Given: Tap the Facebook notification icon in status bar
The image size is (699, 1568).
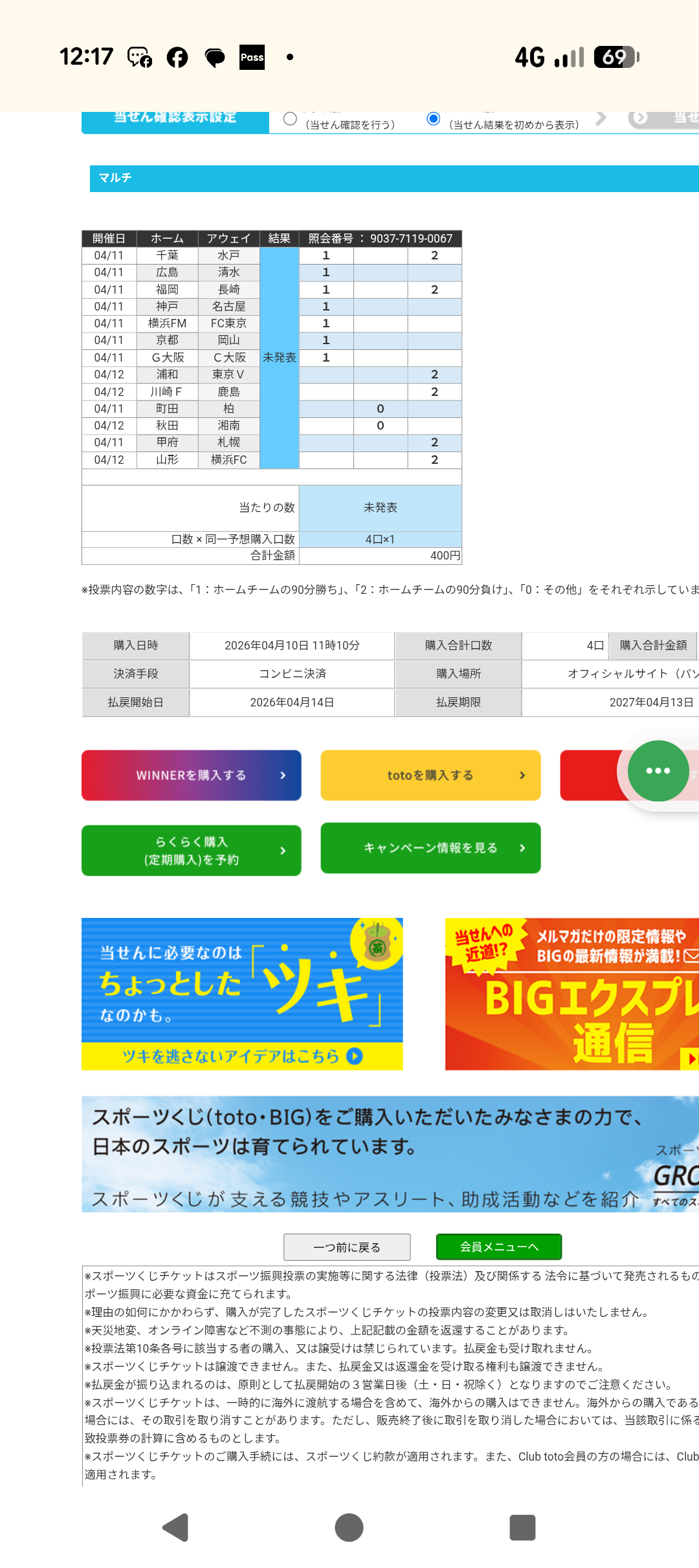Looking at the screenshot, I should click(177, 58).
